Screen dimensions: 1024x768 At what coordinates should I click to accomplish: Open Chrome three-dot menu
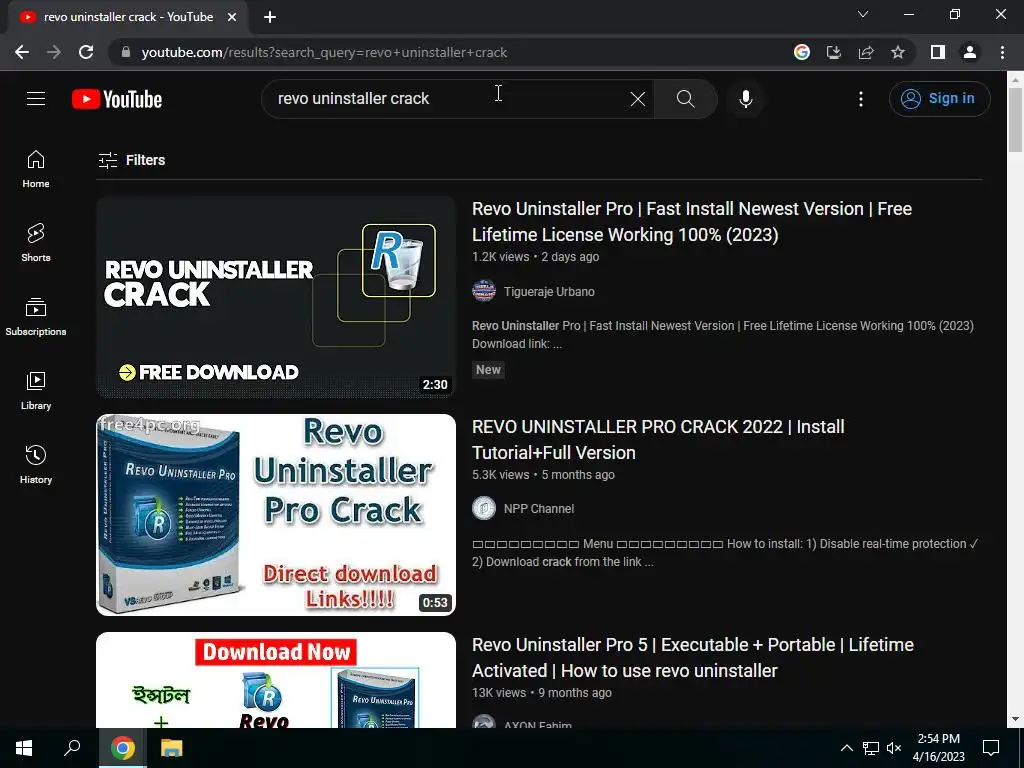tap(1002, 52)
